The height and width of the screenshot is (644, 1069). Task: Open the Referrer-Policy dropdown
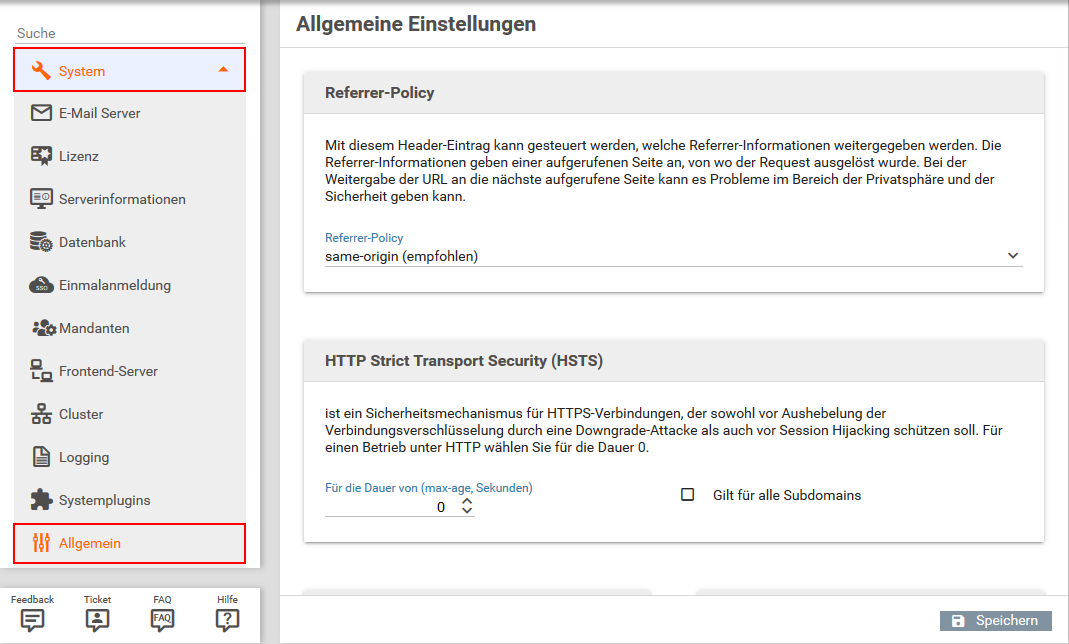coord(673,256)
